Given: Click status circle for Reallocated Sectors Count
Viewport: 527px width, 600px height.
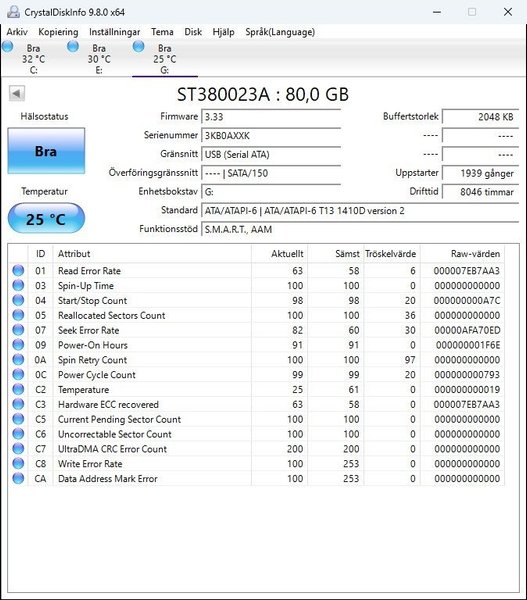Looking at the screenshot, I should (18, 315).
